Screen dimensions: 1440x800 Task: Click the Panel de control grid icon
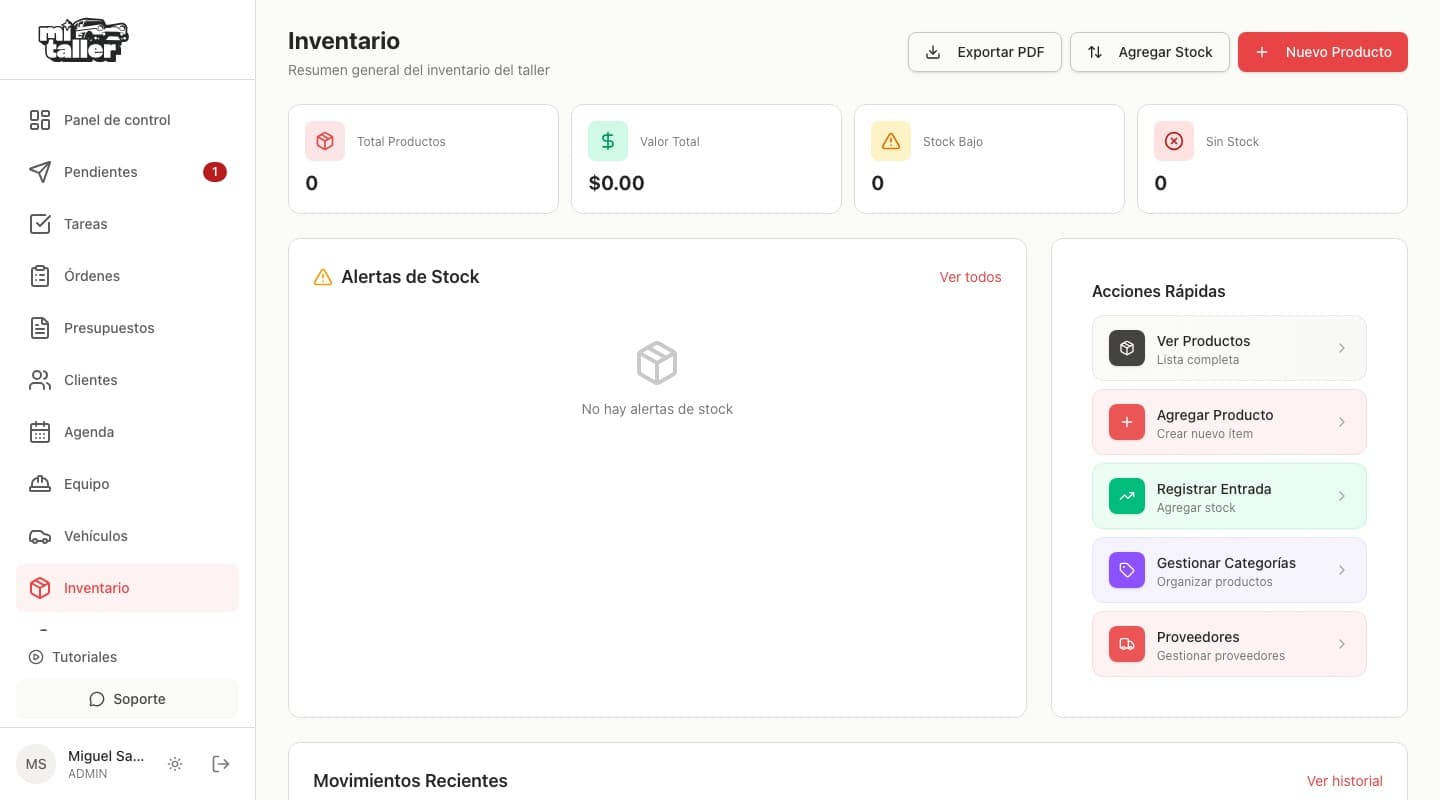[40, 120]
